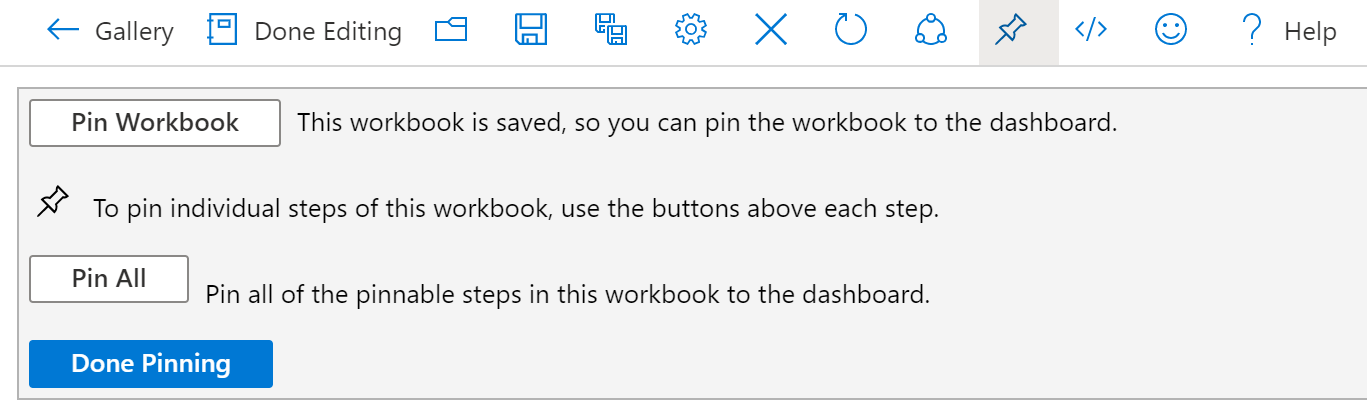Send feedback using the smiley icon
The image size is (1367, 411).
point(1171,30)
